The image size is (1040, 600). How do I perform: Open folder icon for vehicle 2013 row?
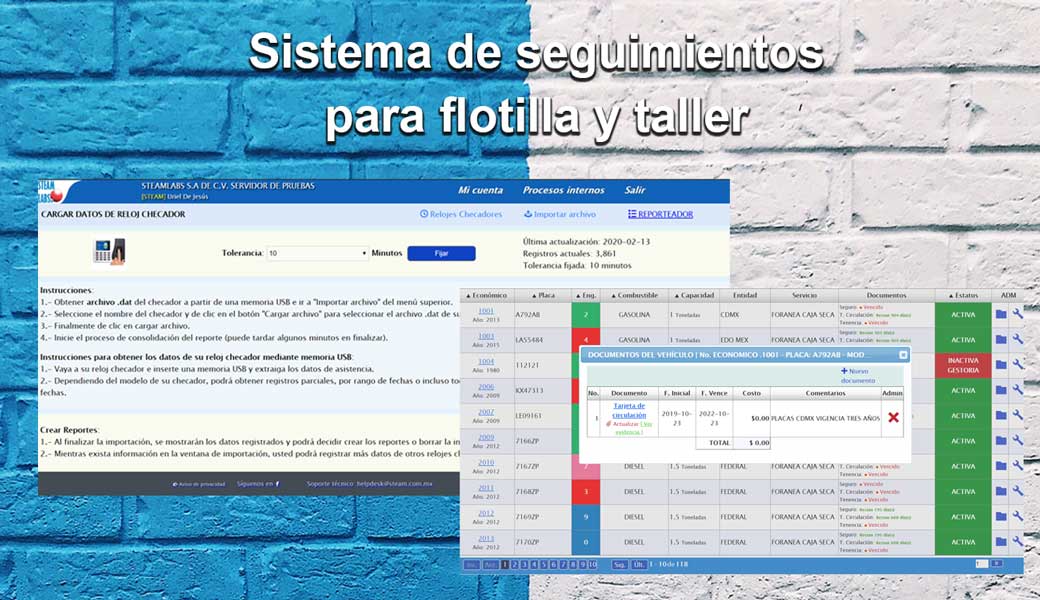point(1001,542)
